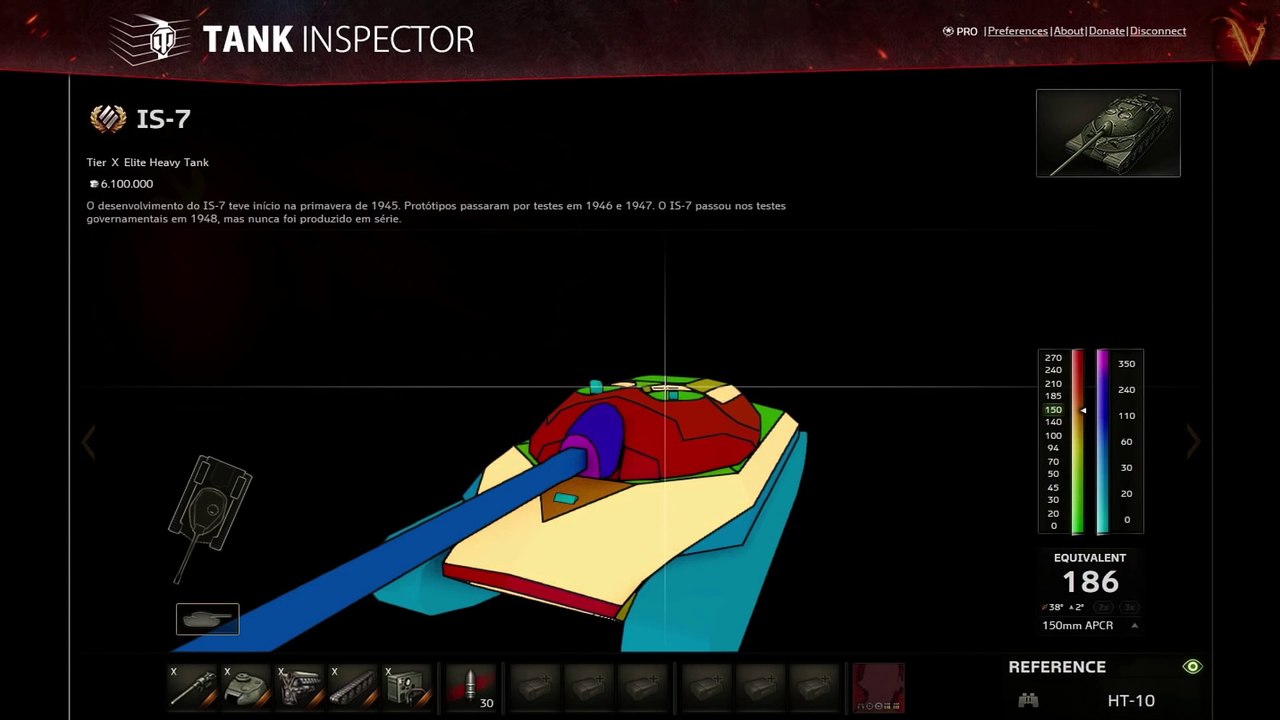This screenshot has width=1280, height=720.
Task: Open the tracks suspension module slot
Action: (x=354, y=688)
